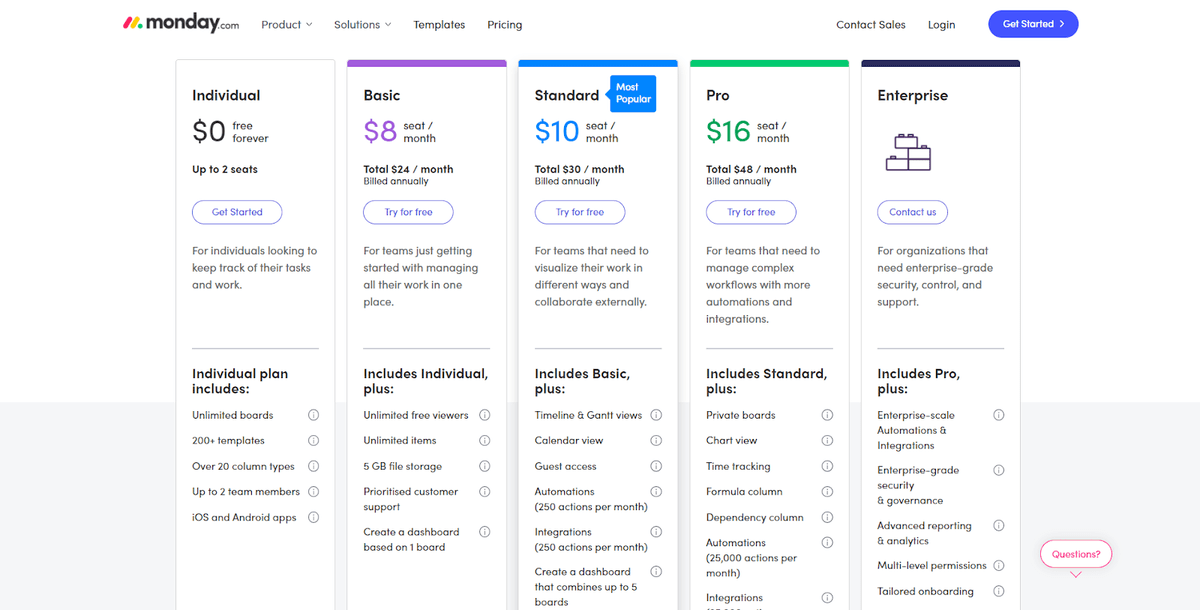Click 'Total $30 / month' text
The height and width of the screenshot is (610, 1200).
(x=580, y=170)
